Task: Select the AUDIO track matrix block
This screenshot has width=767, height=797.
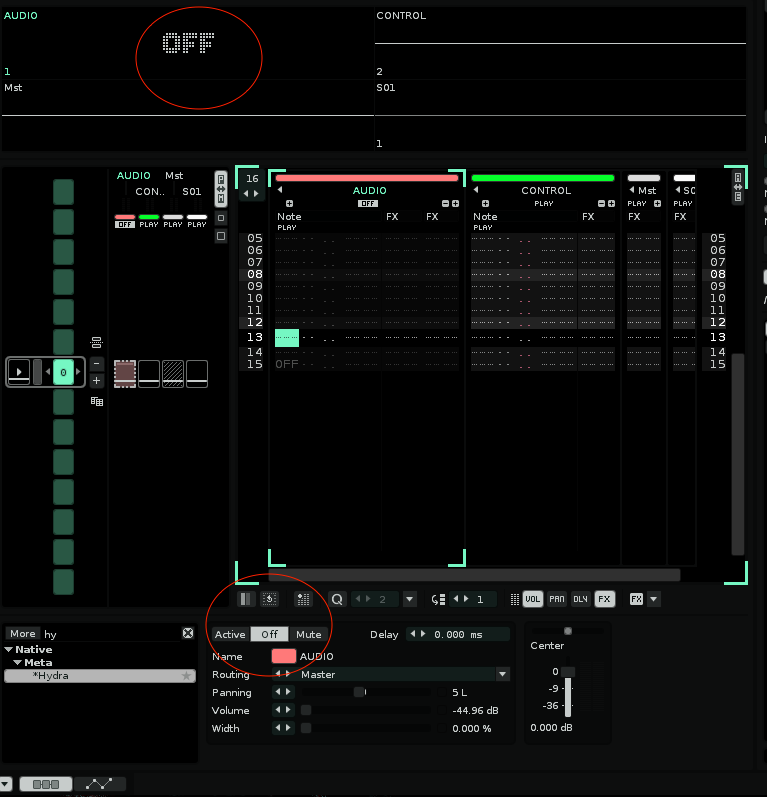Action: click(125, 374)
